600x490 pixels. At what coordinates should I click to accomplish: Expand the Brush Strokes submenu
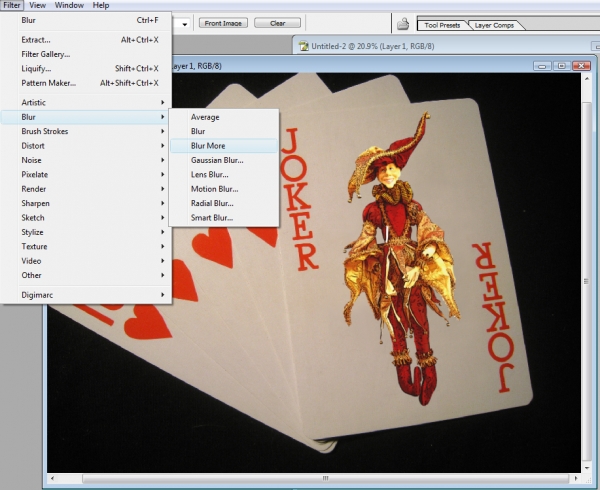(x=86, y=131)
